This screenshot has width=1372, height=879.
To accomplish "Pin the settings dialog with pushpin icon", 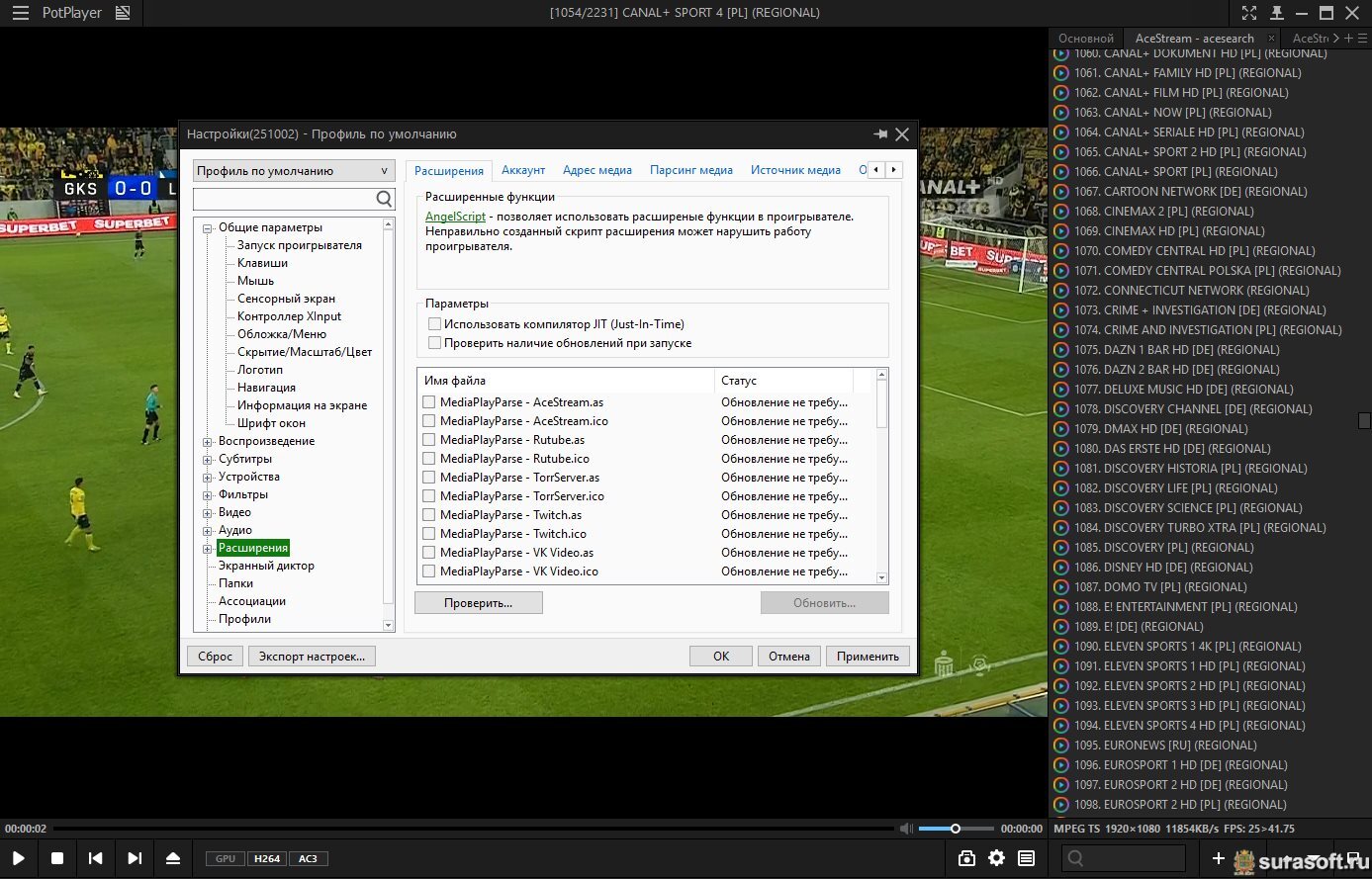I will point(880,134).
